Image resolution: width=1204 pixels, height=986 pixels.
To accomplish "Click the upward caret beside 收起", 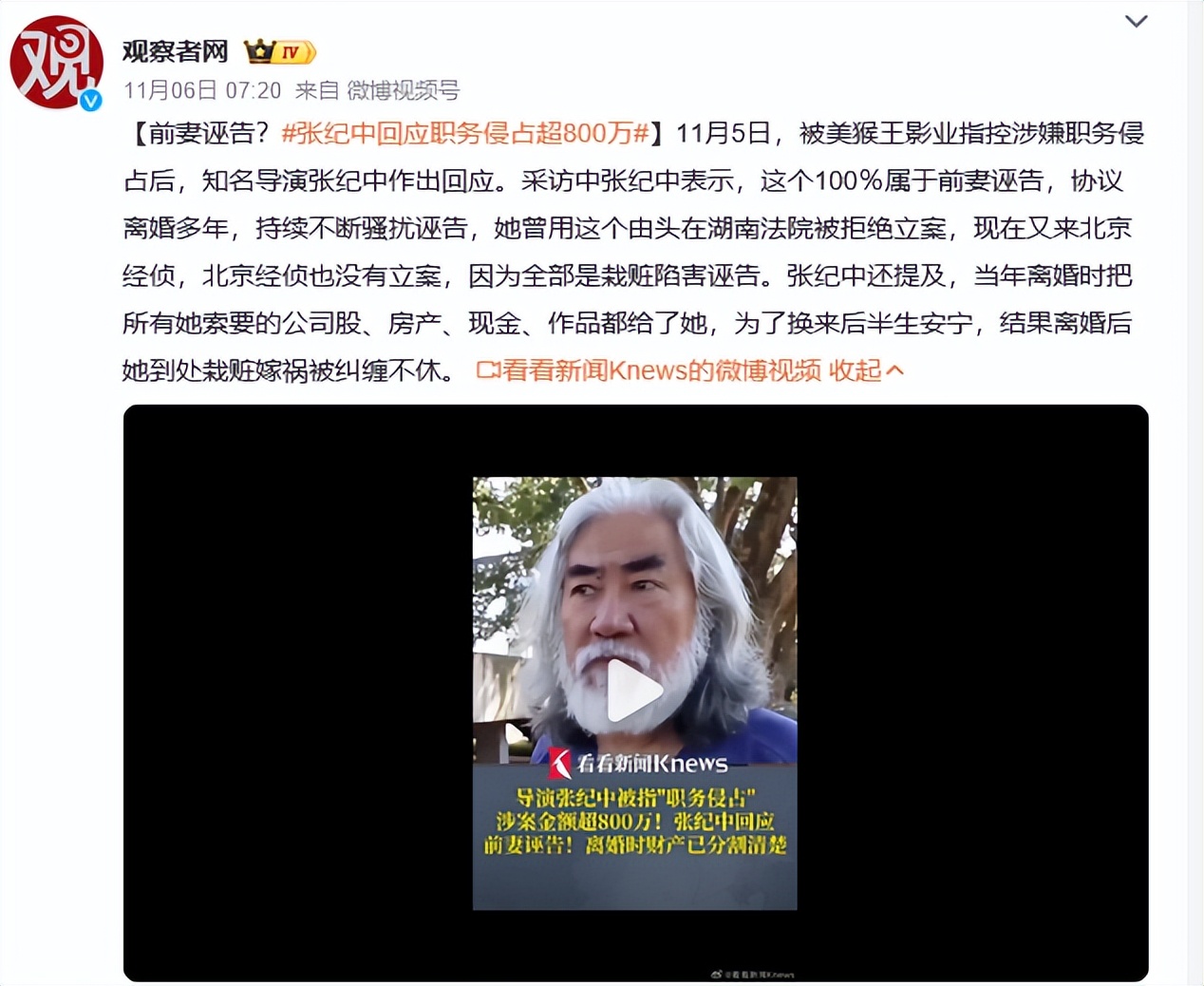I will (x=894, y=370).
